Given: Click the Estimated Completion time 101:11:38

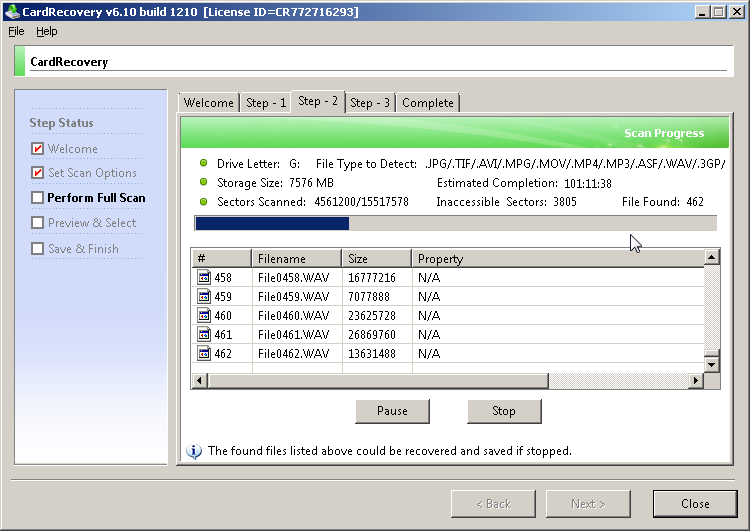Looking at the screenshot, I should point(588,183).
